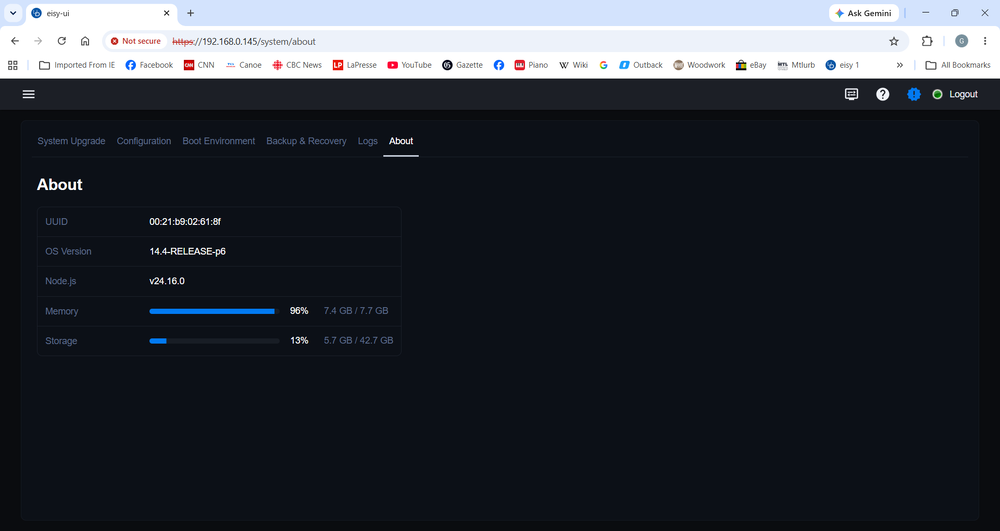Open the Wiki bookmark
This screenshot has width=1000, height=531.
(573, 65)
